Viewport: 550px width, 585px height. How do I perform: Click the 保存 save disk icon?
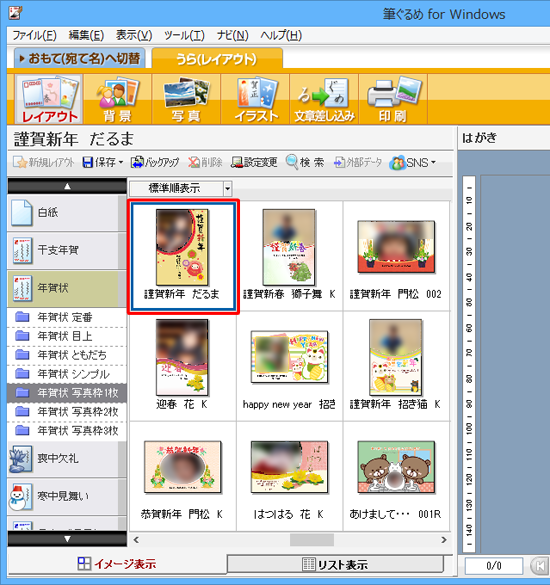(x=88, y=162)
